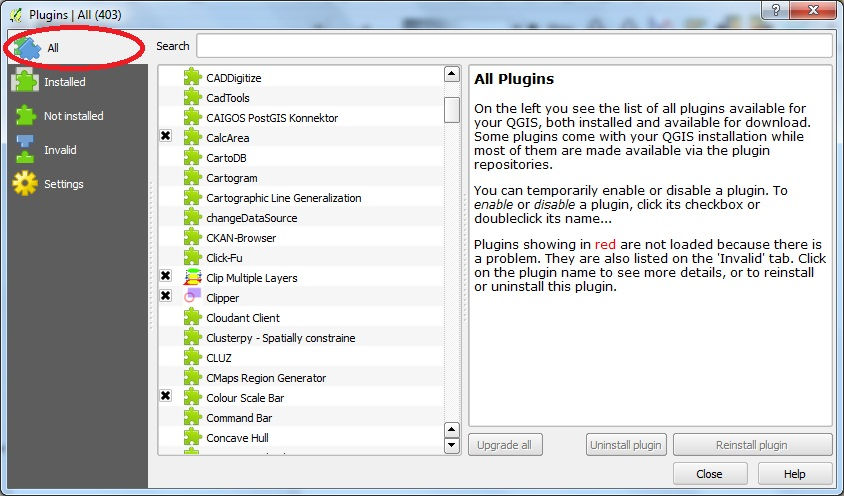Click the Clusterpy plugin icon
Screen dimensions: 844x496
pos(192,337)
